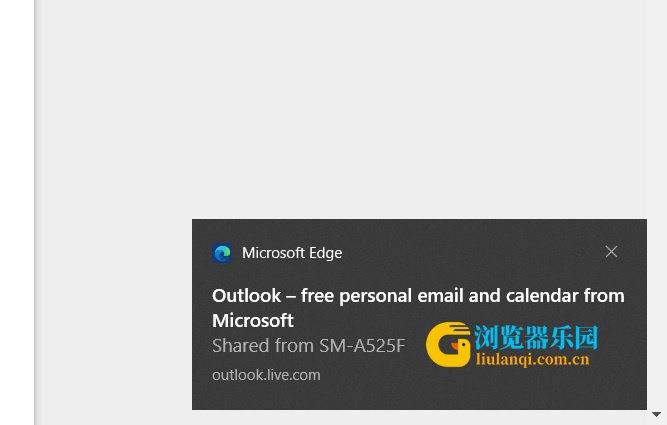Click the yellow duck logo icon
The height and width of the screenshot is (425, 667).
point(448,345)
